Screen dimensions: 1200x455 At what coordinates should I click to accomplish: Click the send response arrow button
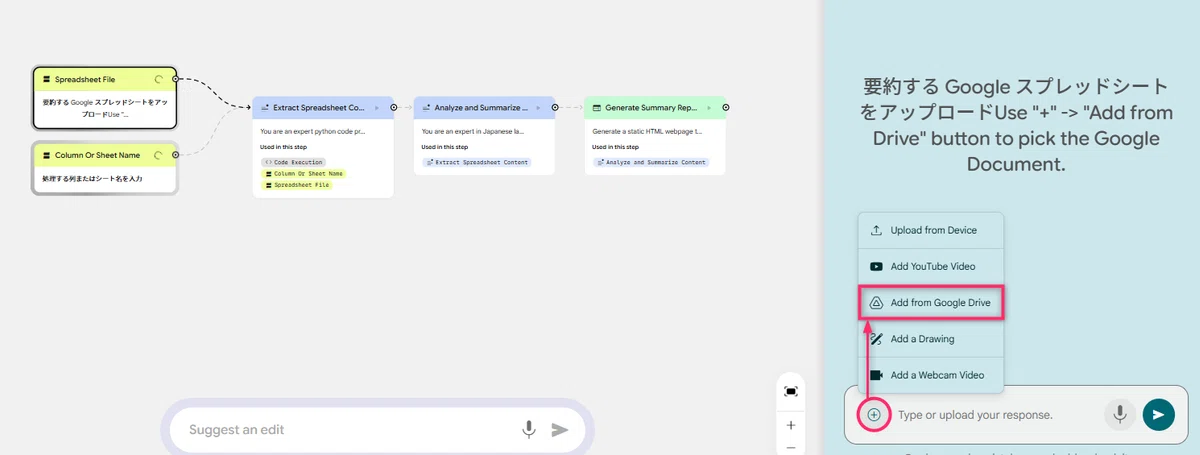click(x=1158, y=414)
